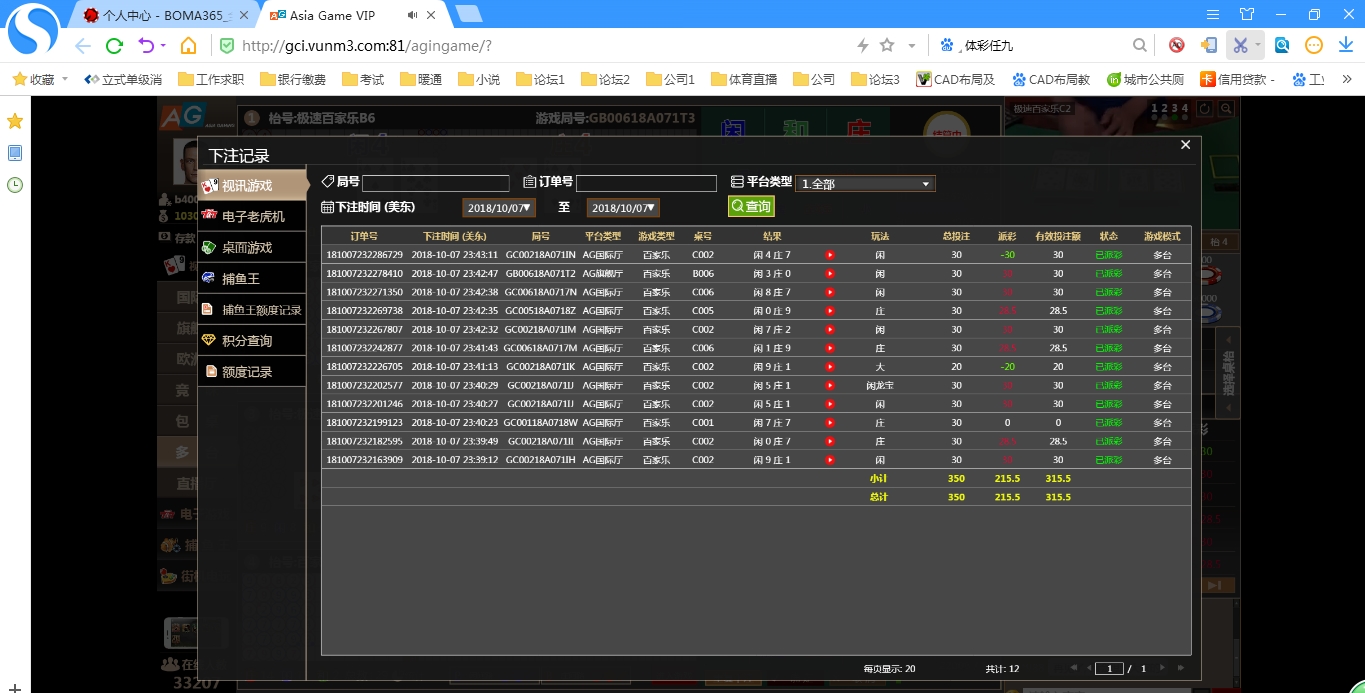Go to the next results page
1365x693 pixels.
click(x=1164, y=668)
